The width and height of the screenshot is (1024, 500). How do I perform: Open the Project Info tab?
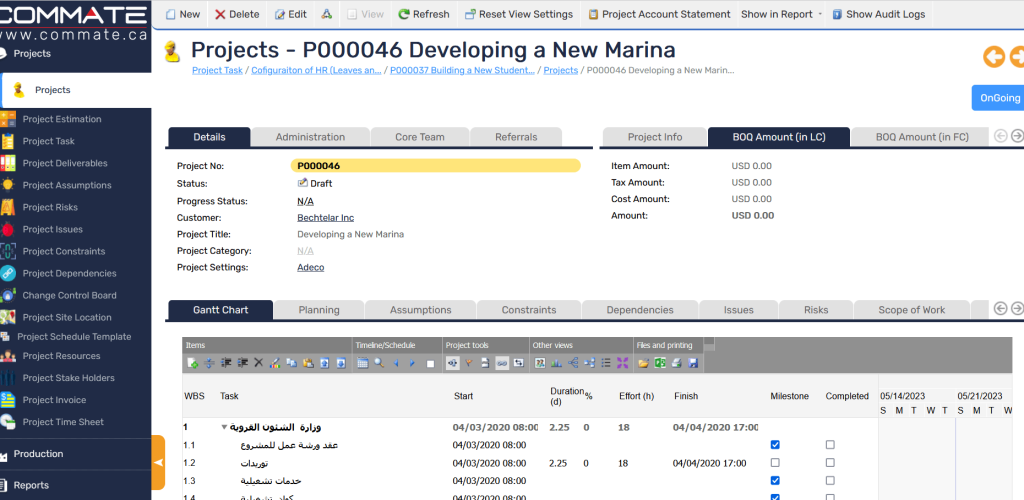click(654, 137)
